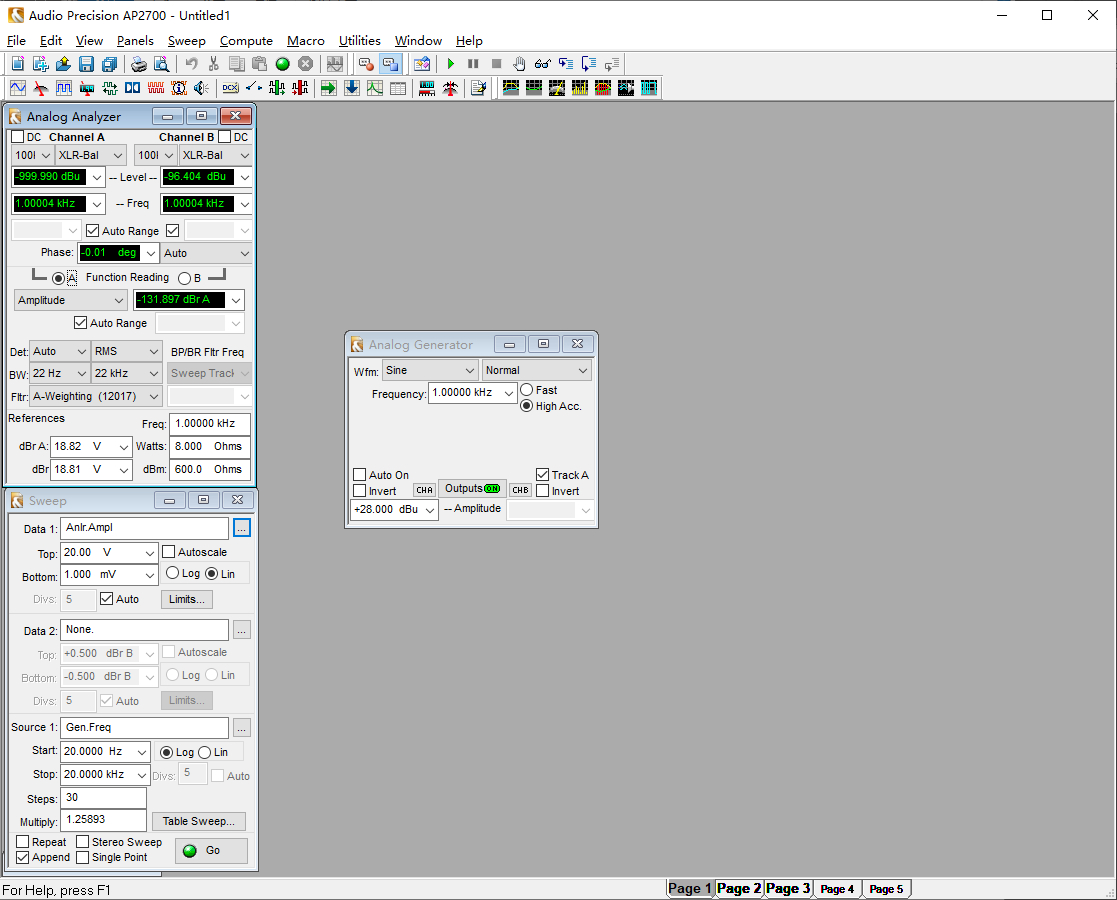This screenshot has width=1117, height=900.
Task: Open the data editor table icon
Action: pyautogui.click(x=398, y=88)
